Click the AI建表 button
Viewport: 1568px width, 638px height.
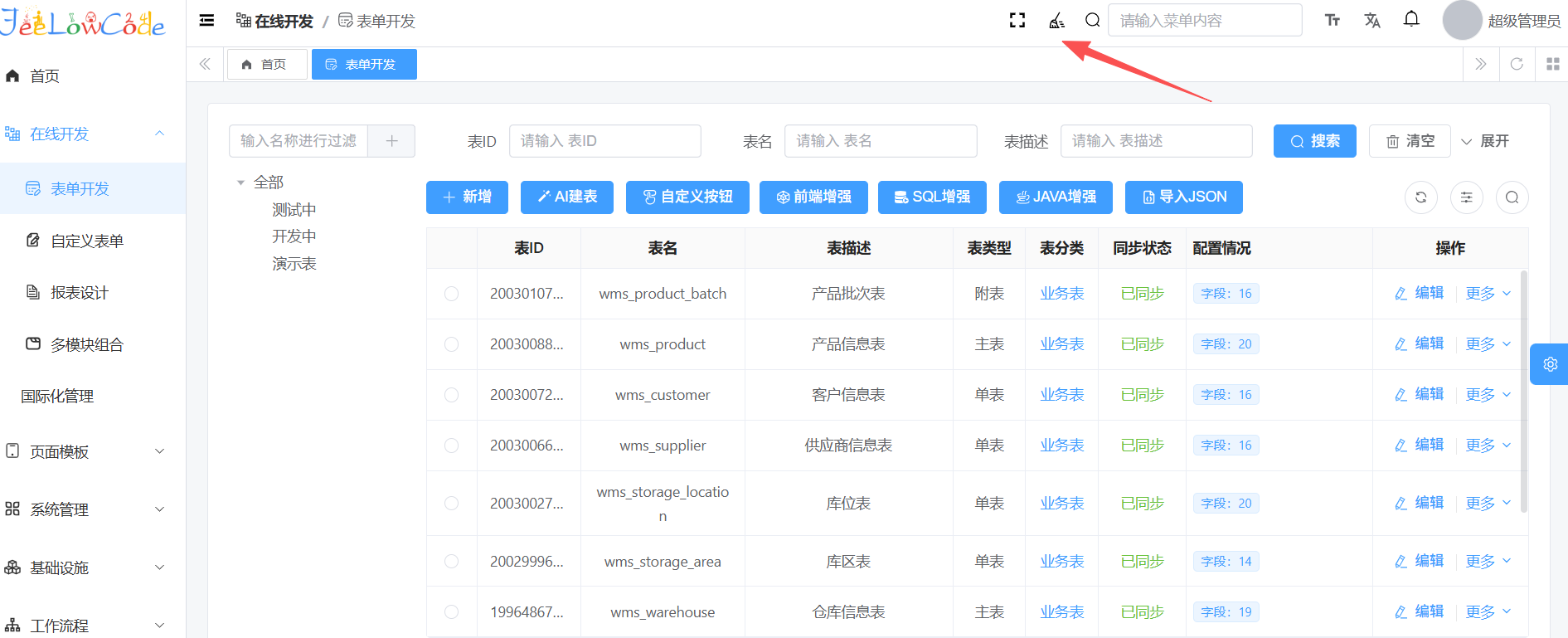567,197
